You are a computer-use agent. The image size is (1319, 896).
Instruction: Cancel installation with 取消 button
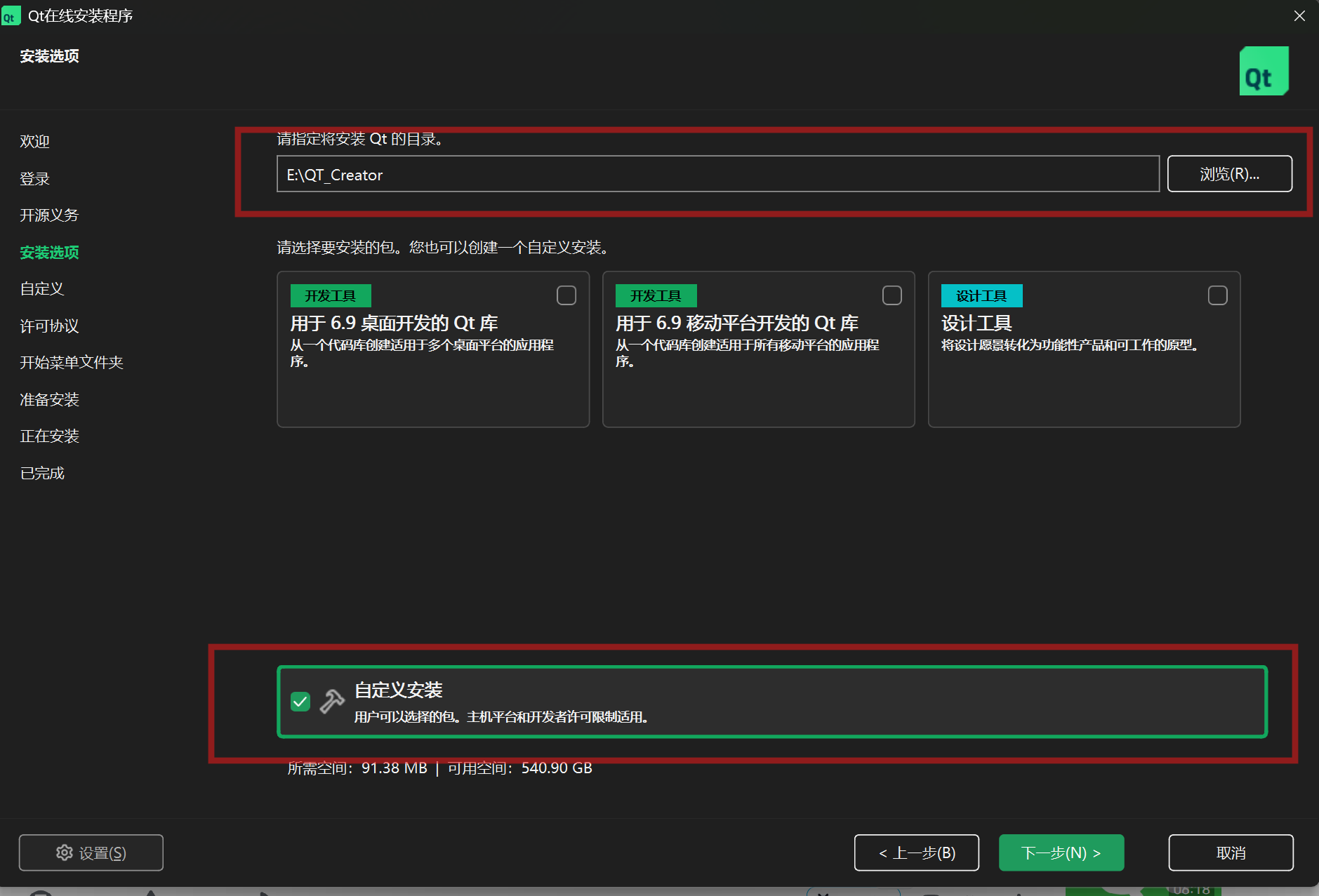tap(1231, 852)
